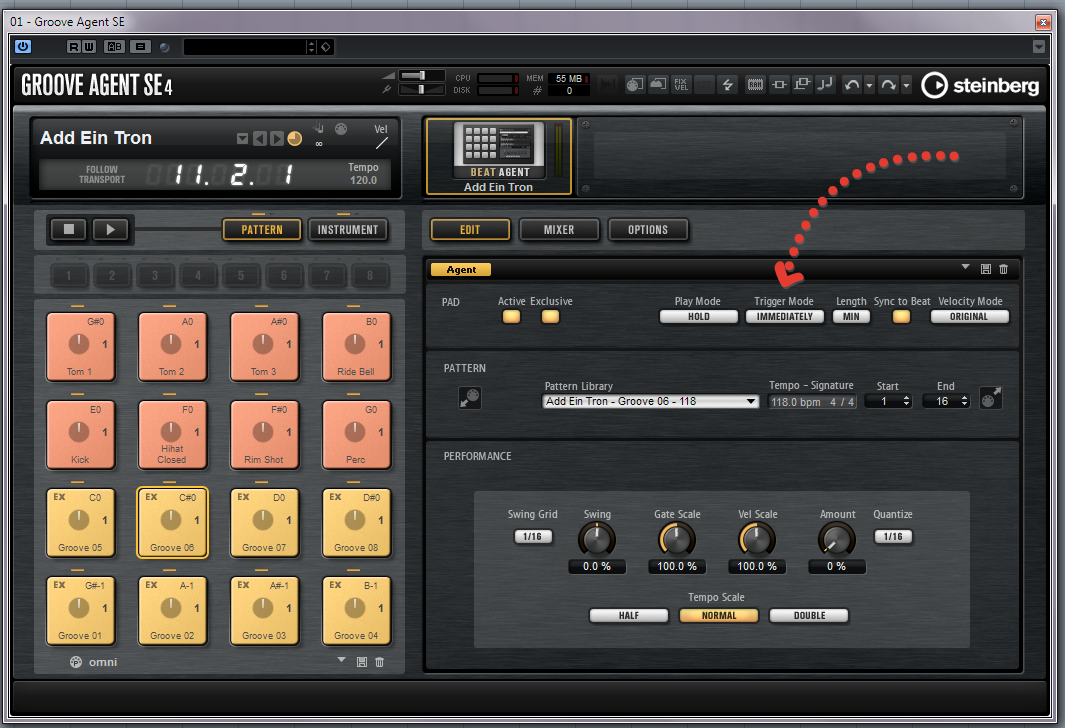Switch pads to Instrument mode
Image resolution: width=1065 pixels, height=728 pixels.
(348, 230)
